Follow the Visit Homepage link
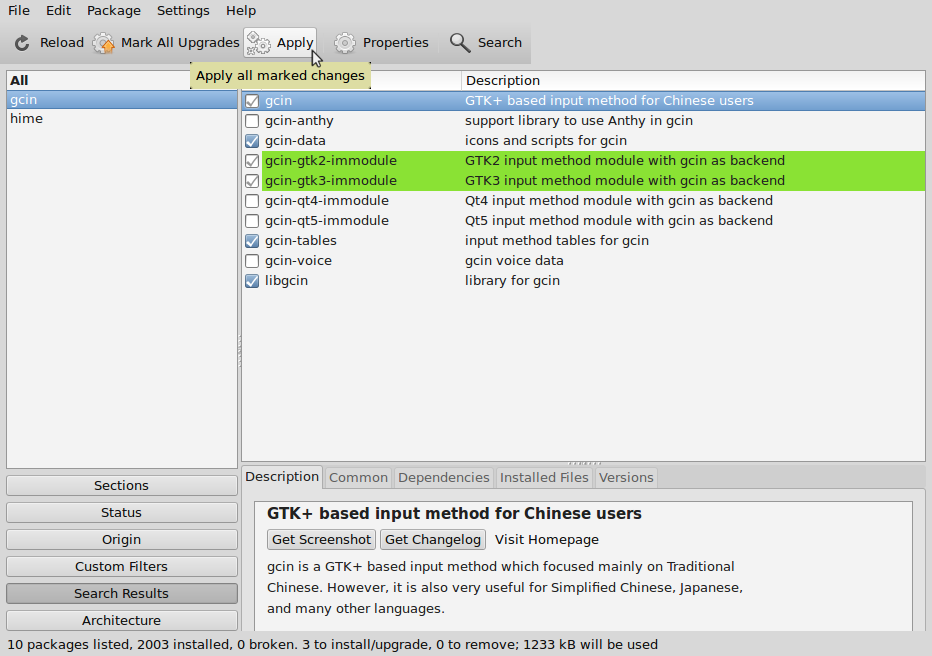Image resolution: width=932 pixels, height=656 pixels. coord(547,540)
